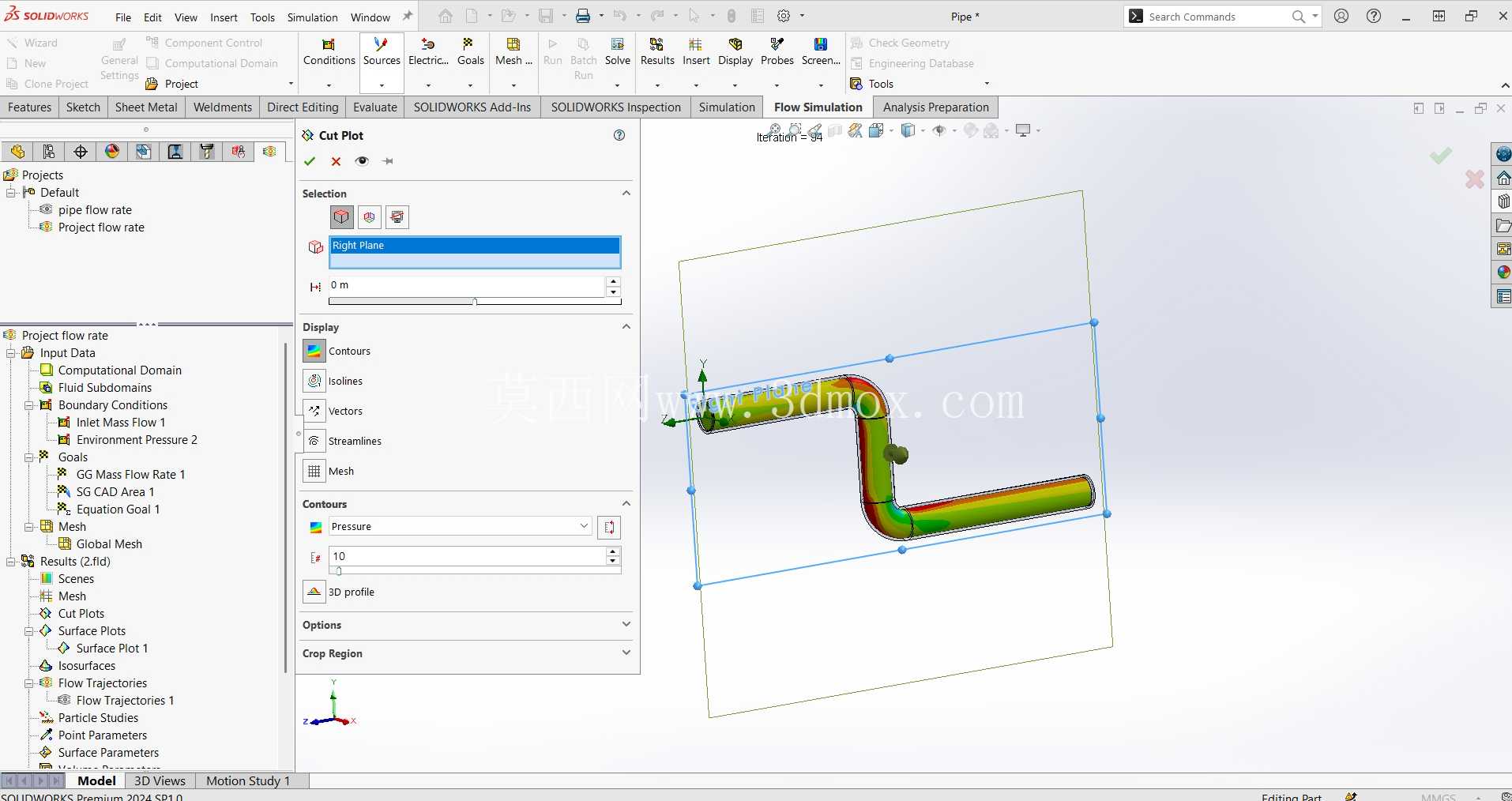Expand the Options section
This screenshot has width=1512, height=801.
click(467, 625)
